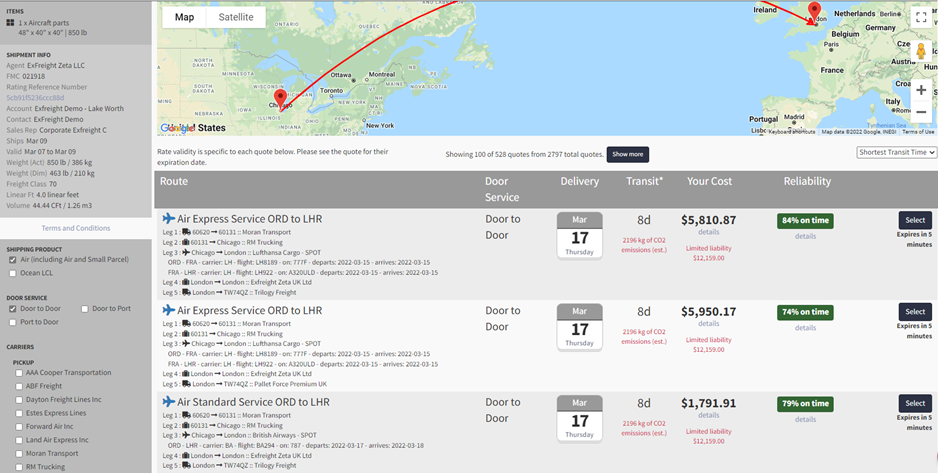Viewport: 938px width, 473px height.
Task: Click the 84% on time badge
Action: coord(805,221)
